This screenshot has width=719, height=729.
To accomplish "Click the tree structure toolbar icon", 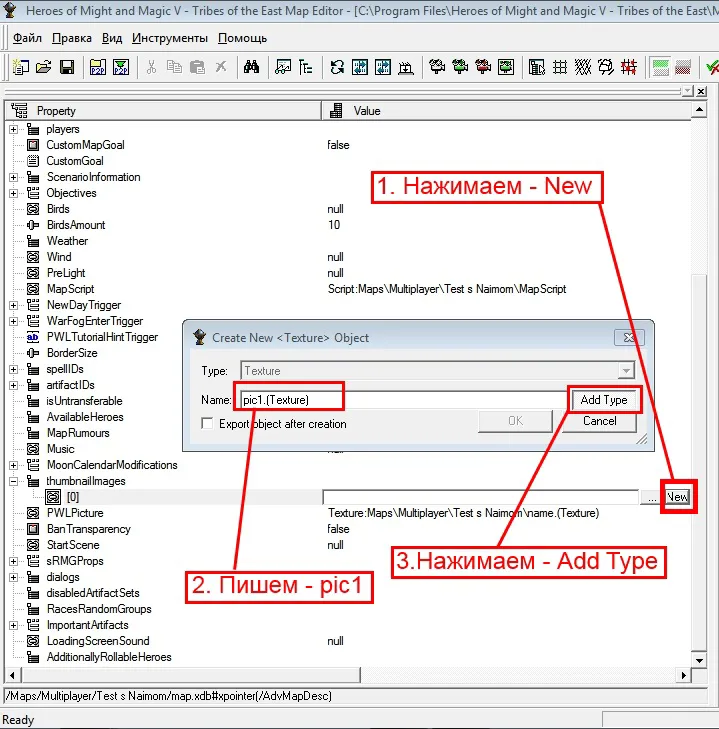I will point(306,67).
